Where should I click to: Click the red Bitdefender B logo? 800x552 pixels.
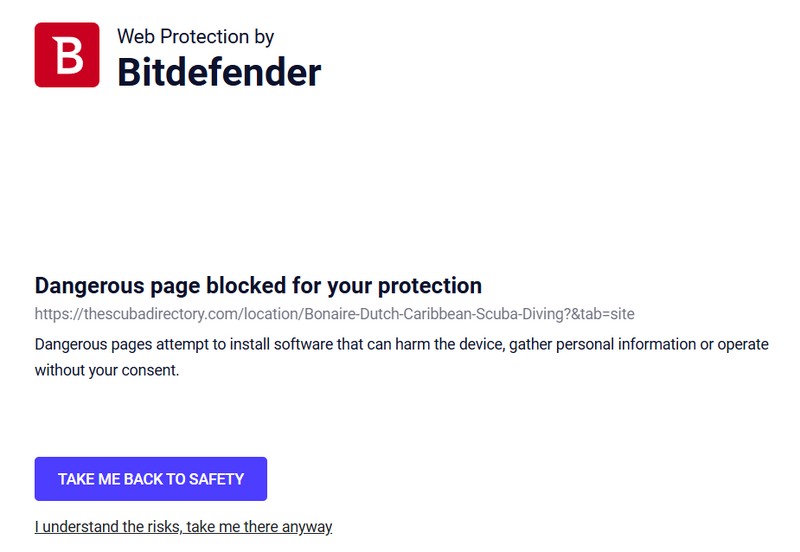point(67,55)
